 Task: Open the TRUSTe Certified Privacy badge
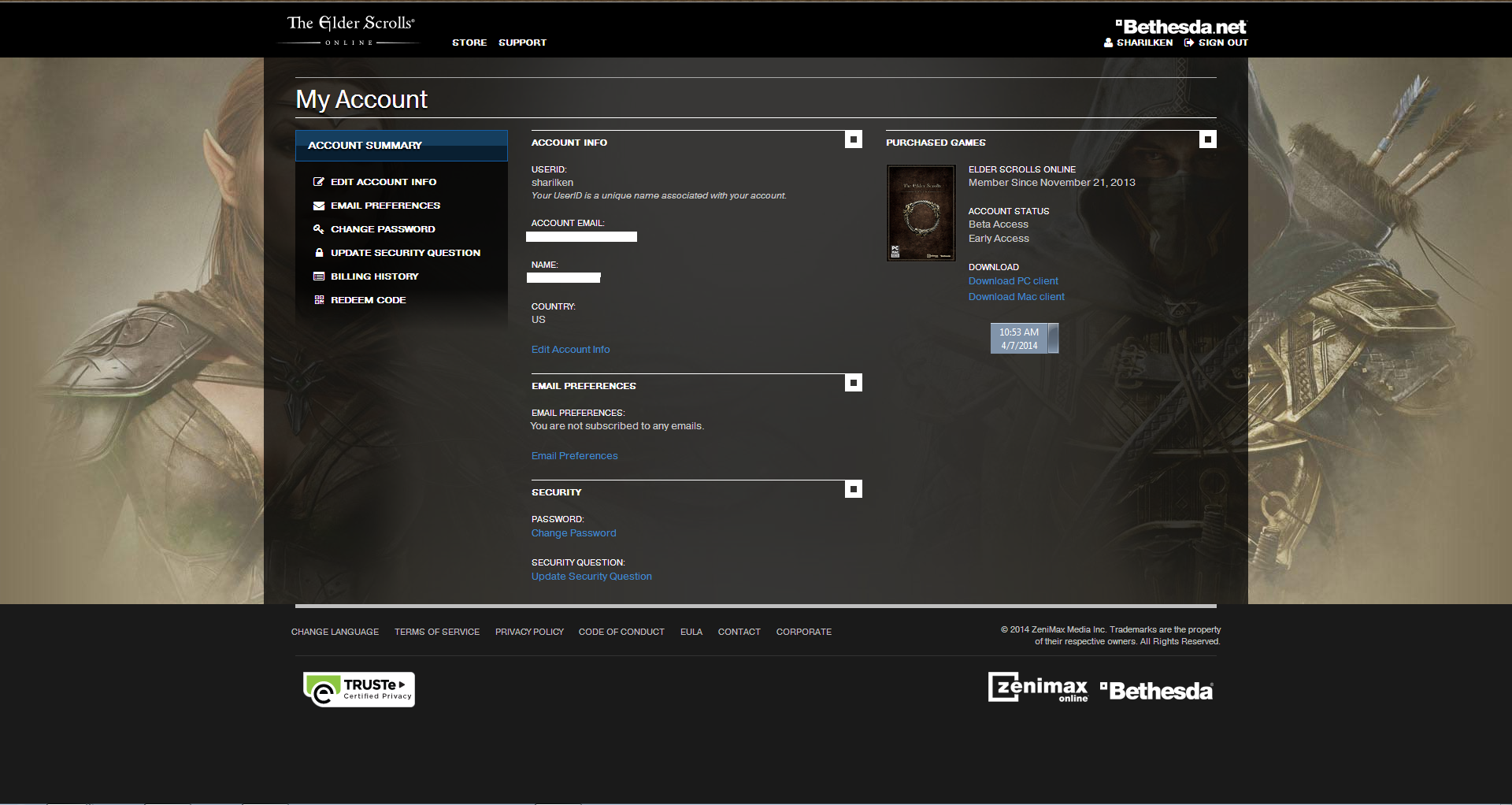point(359,690)
